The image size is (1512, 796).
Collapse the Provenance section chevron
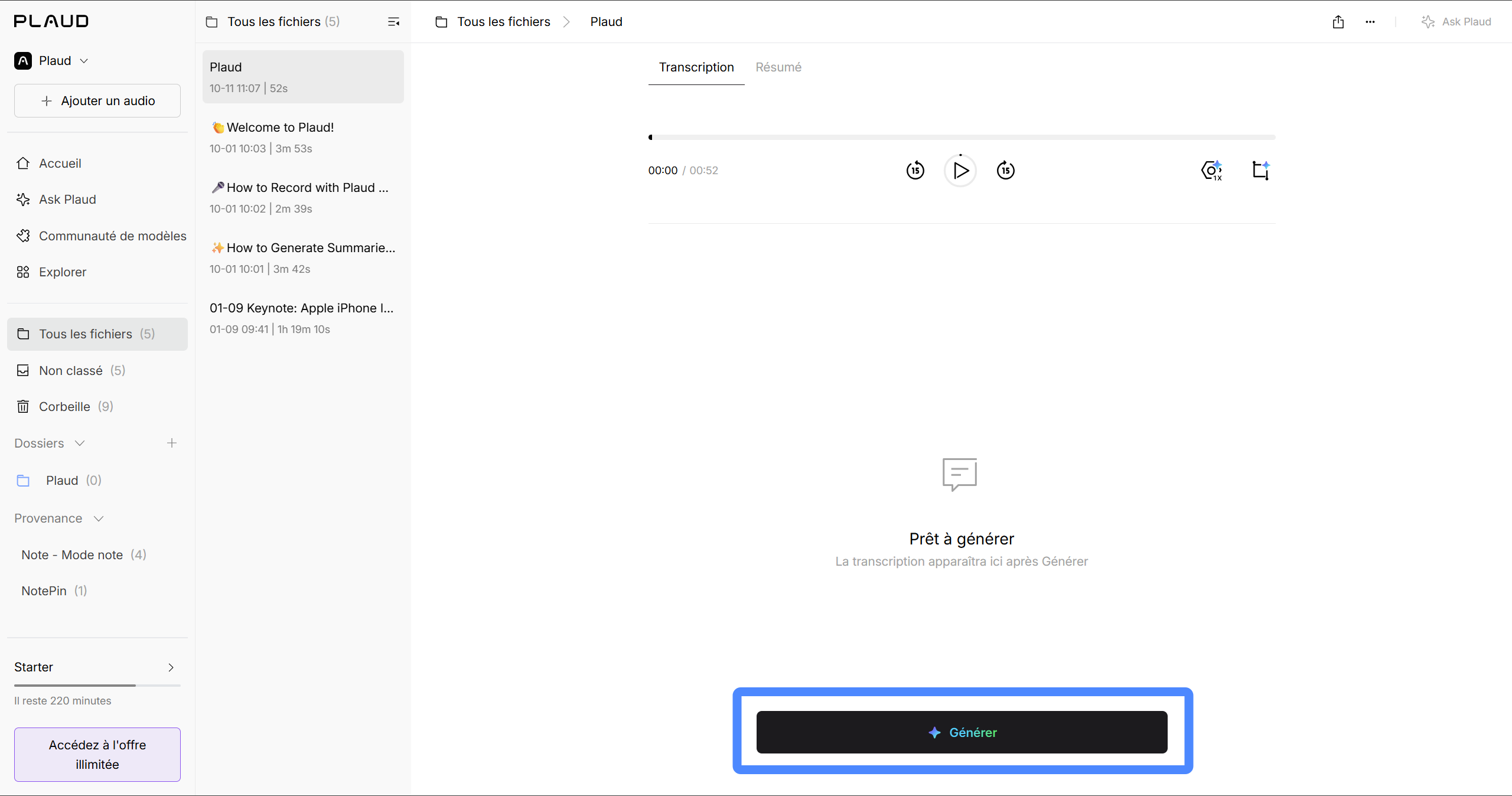[x=99, y=518]
